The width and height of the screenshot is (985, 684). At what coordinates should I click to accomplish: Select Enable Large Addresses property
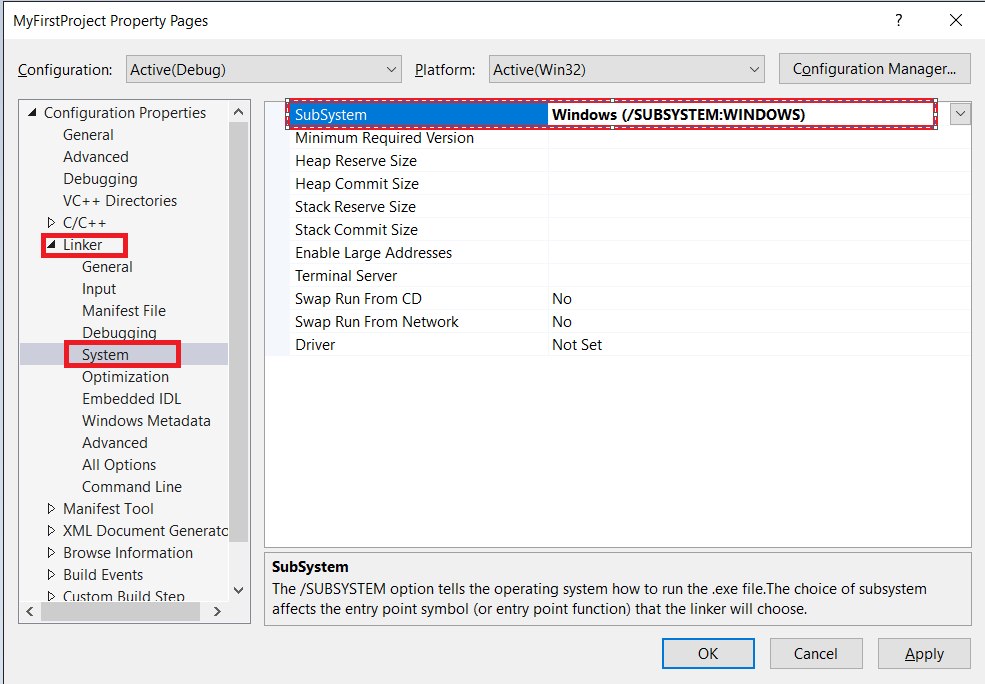[373, 253]
